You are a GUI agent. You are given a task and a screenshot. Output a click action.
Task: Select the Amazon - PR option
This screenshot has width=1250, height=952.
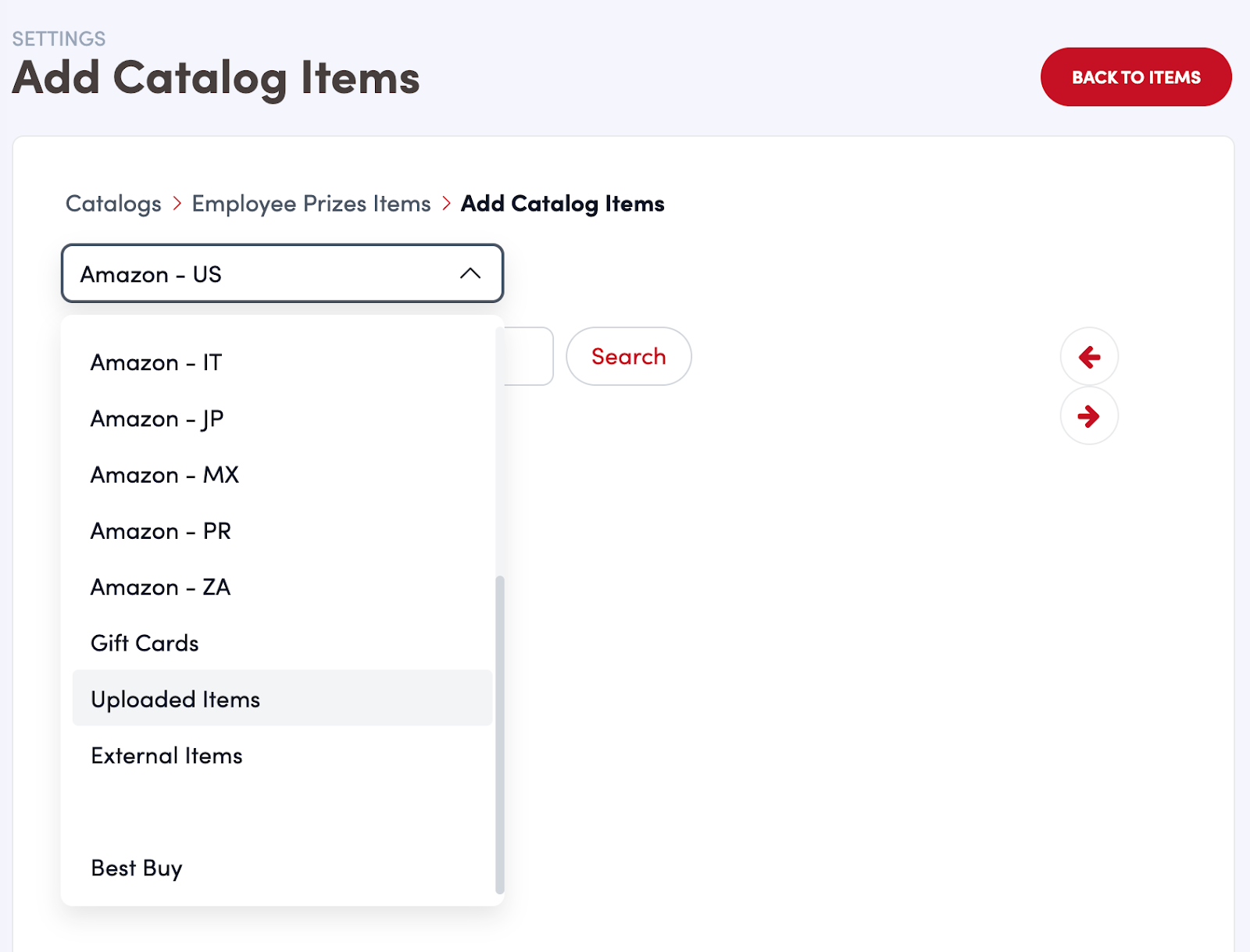(161, 531)
